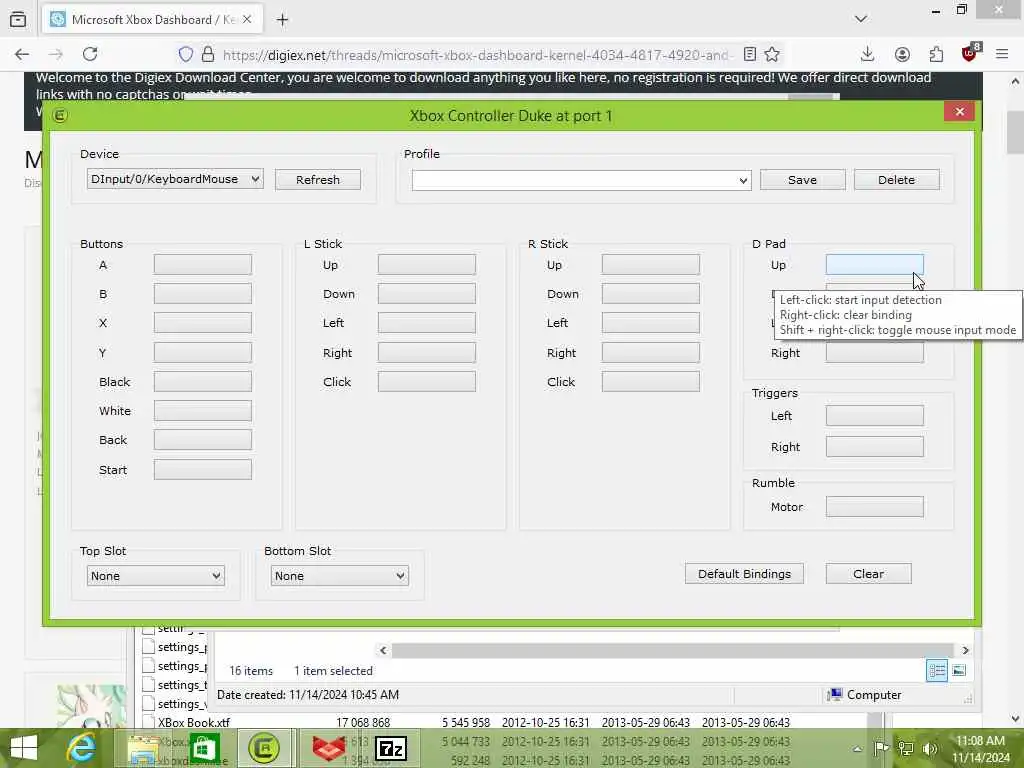
Task: Open the browser Downloads panel
Action: click(867, 54)
